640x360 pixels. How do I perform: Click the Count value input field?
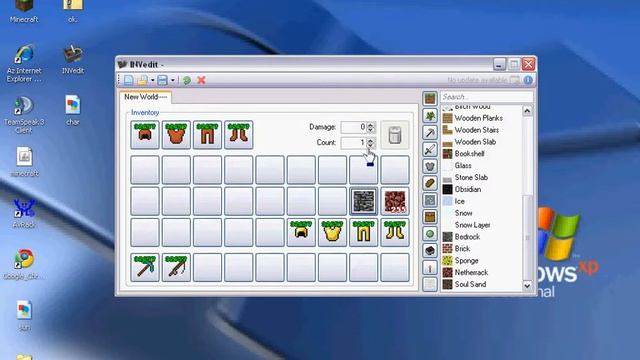point(353,142)
